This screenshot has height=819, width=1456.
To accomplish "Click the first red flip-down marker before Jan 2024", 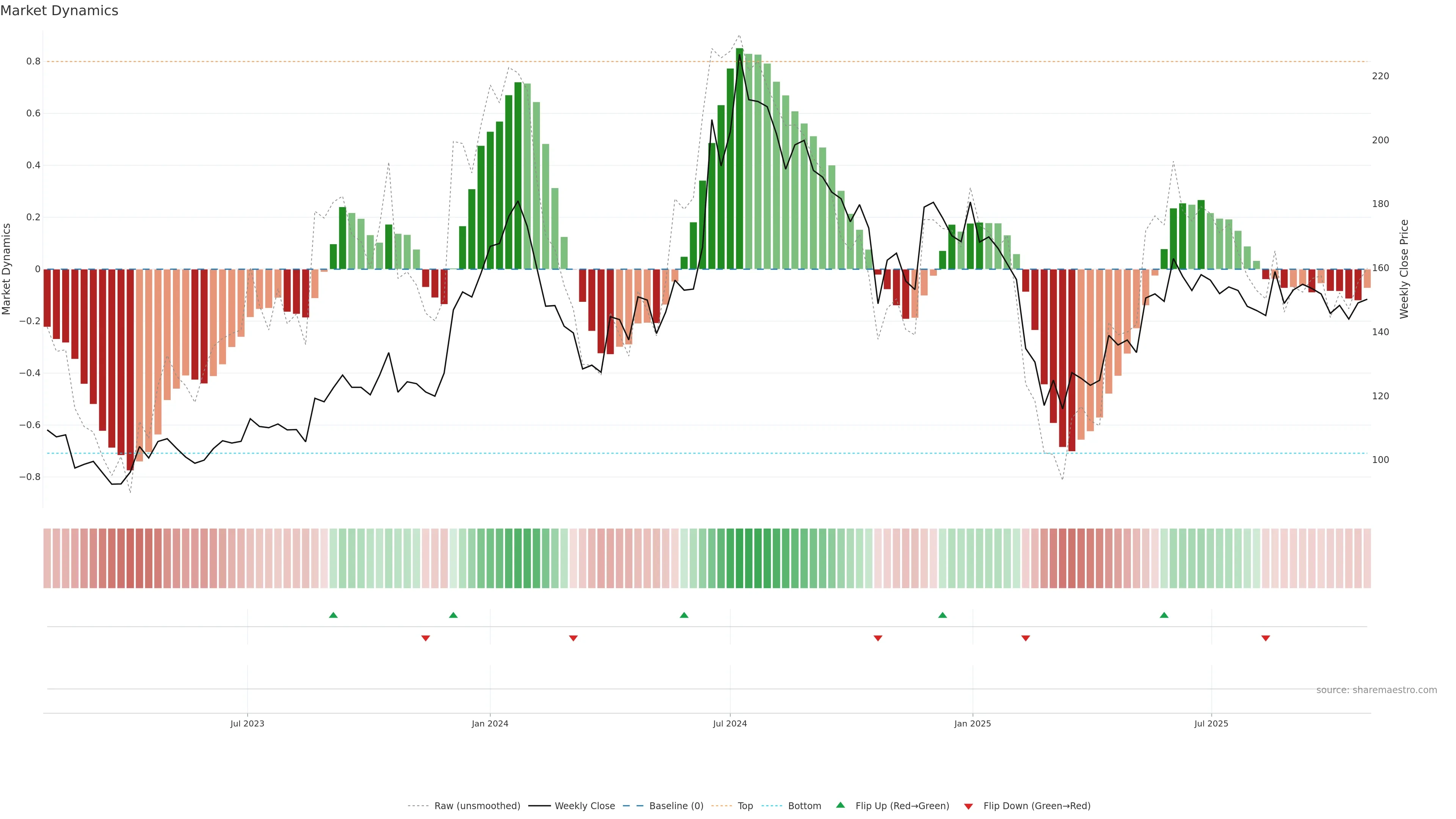I will click(x=425, y=638).
